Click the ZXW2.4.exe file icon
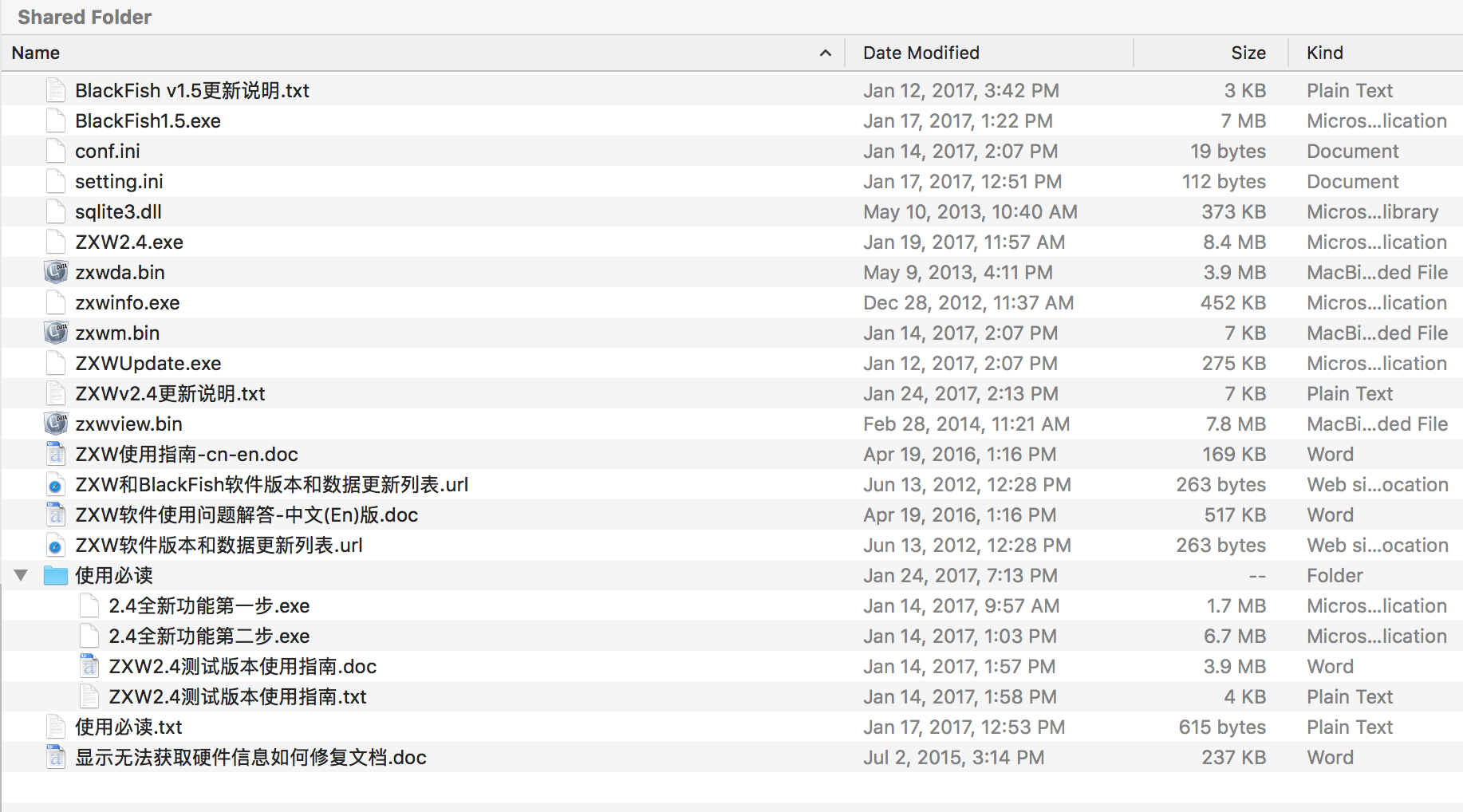The width and height of the screenshot is (1463, 812). (x=56, y=242)
